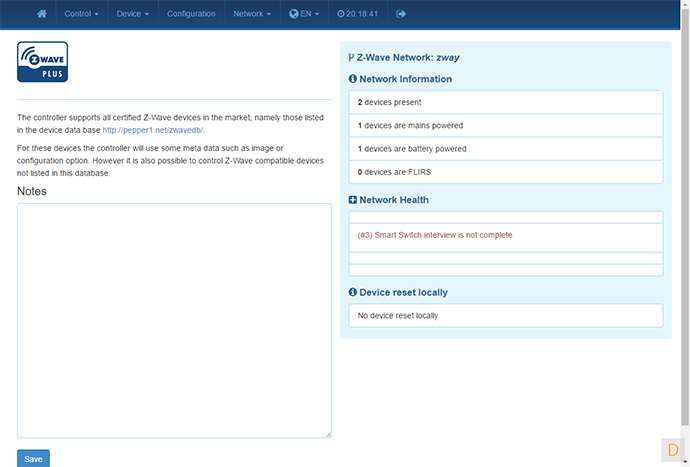Click the 'No device reset locally' row
The image size is (690, 467).
pos(506,316)
